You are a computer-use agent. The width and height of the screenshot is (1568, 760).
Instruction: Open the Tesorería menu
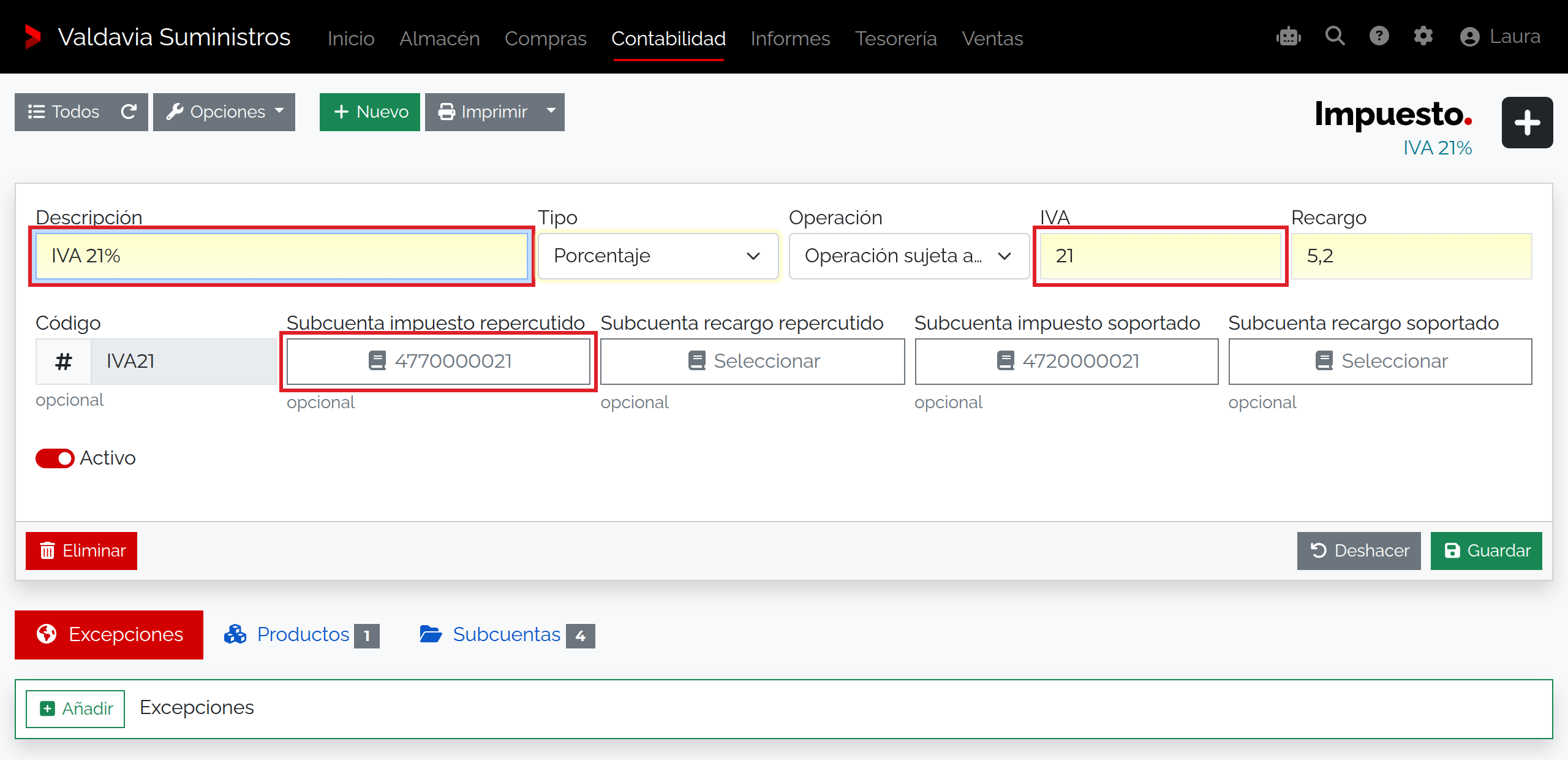pos(896,38)
